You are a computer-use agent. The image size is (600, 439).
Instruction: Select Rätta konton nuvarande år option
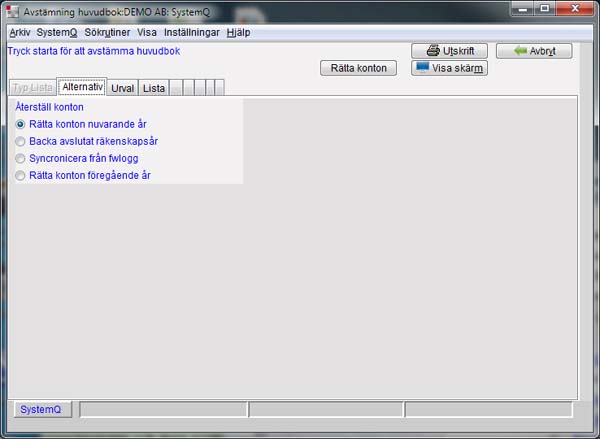pyautogui.click(x=21, y=124)
